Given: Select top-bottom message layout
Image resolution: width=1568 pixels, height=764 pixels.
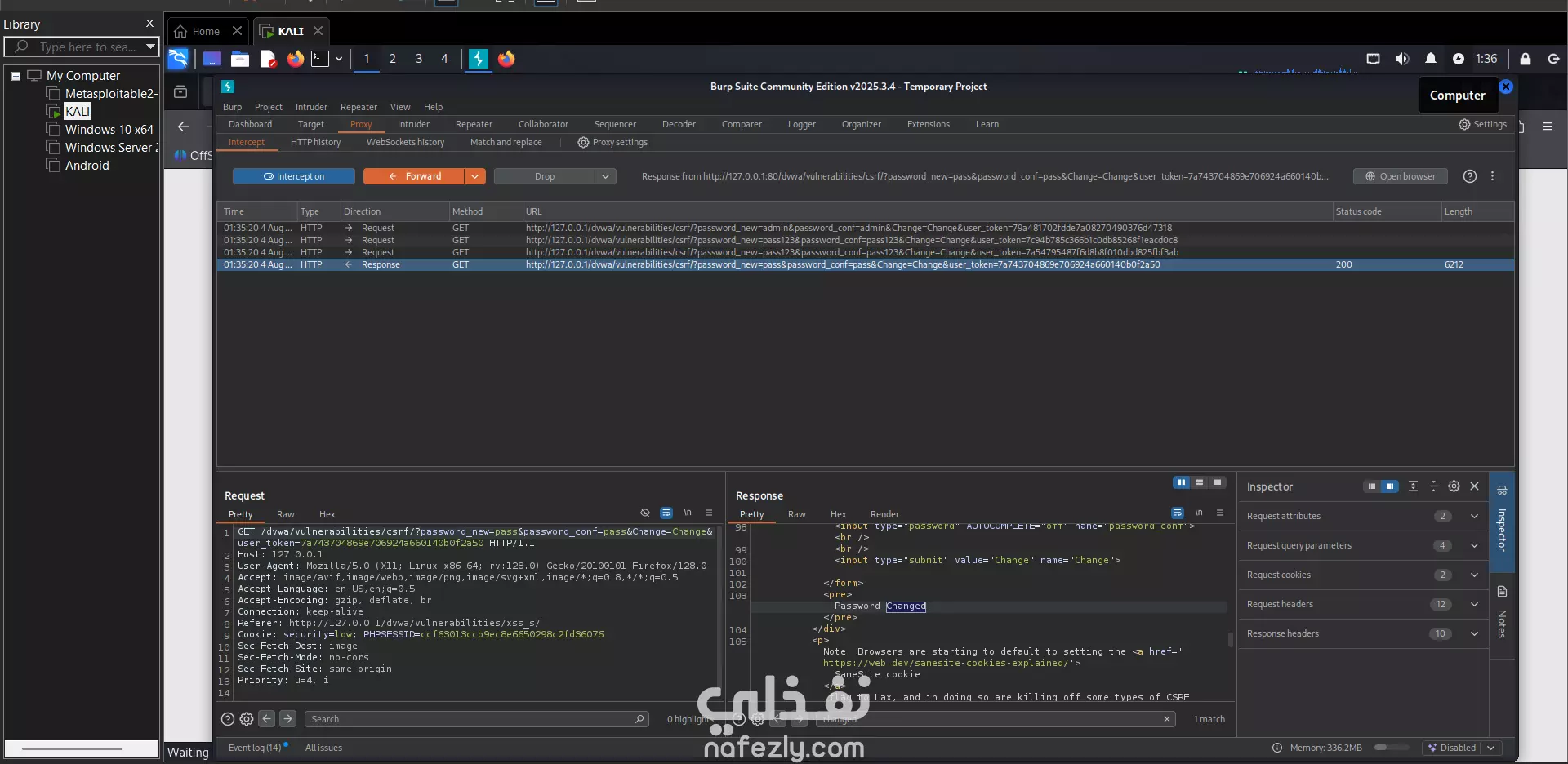Looking at the screenshot, I should tap(1200, 482).
